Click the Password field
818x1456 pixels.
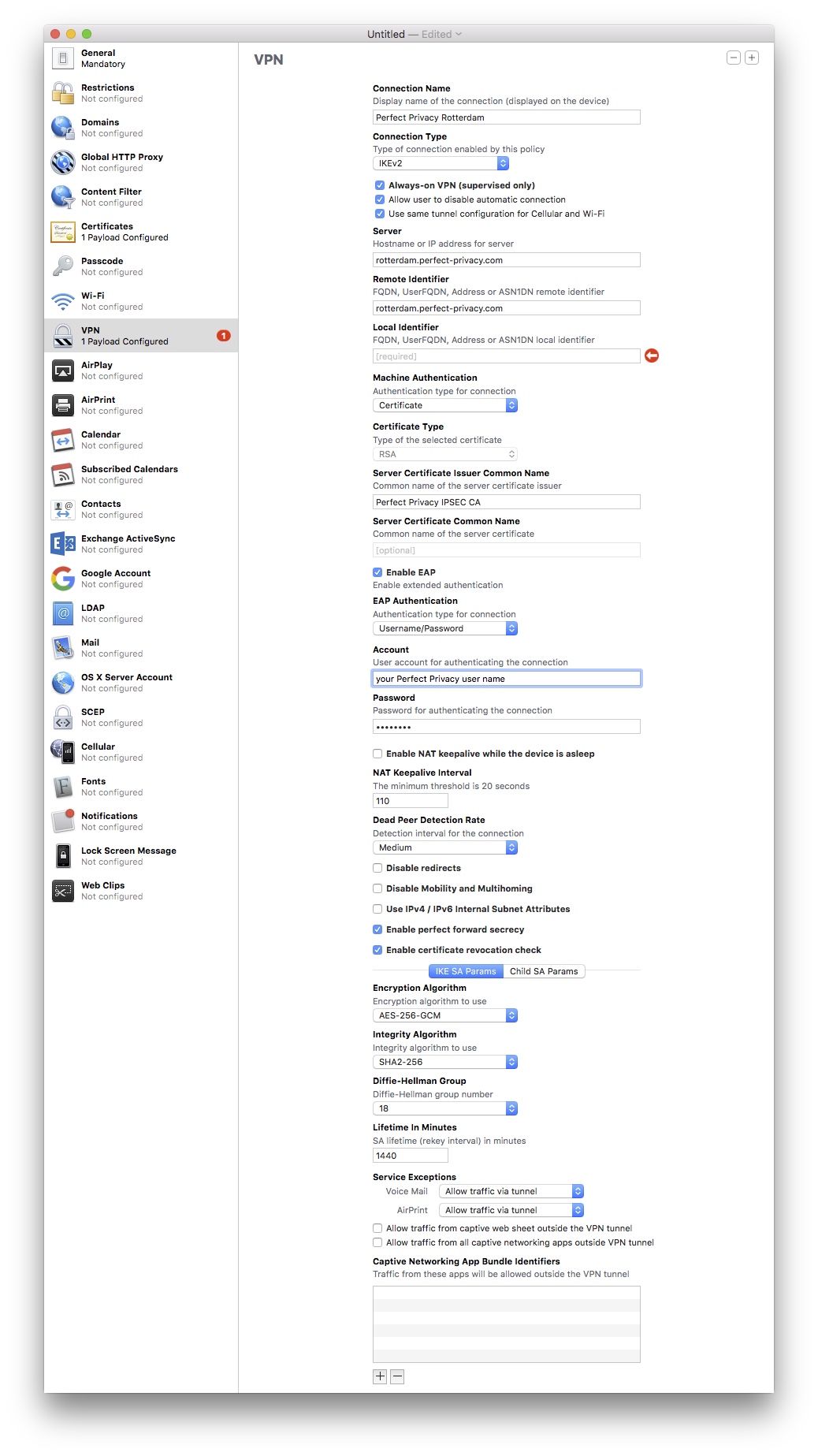[x=507, y=727]
